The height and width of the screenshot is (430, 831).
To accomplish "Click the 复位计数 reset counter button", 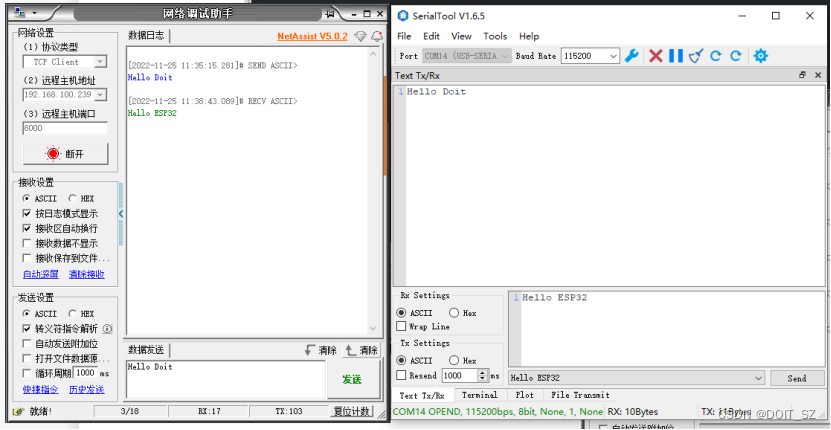I will (352, 411).
